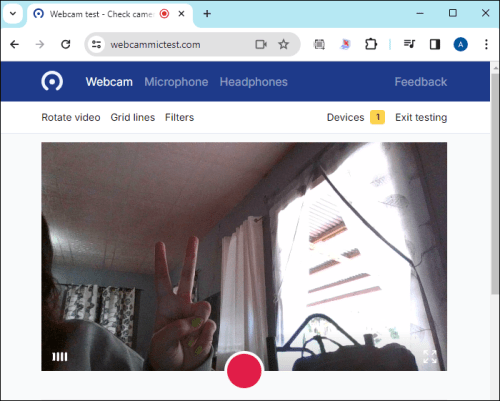This screenshot has height=401, width=500.
Task: Enter fullscreen video mode
Action: [430, 357]
